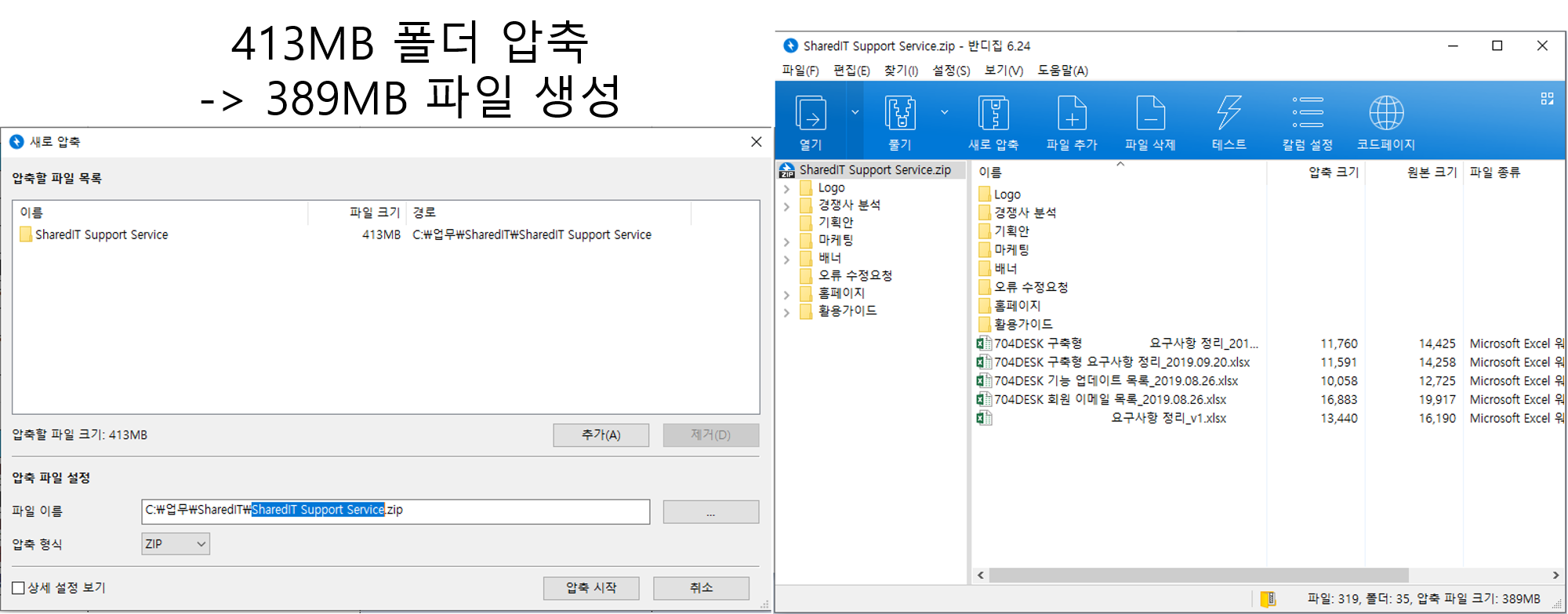Click the view mode grid icon in toolbar
Viewport: 1568px width, 614px height.
[1547, 99]
